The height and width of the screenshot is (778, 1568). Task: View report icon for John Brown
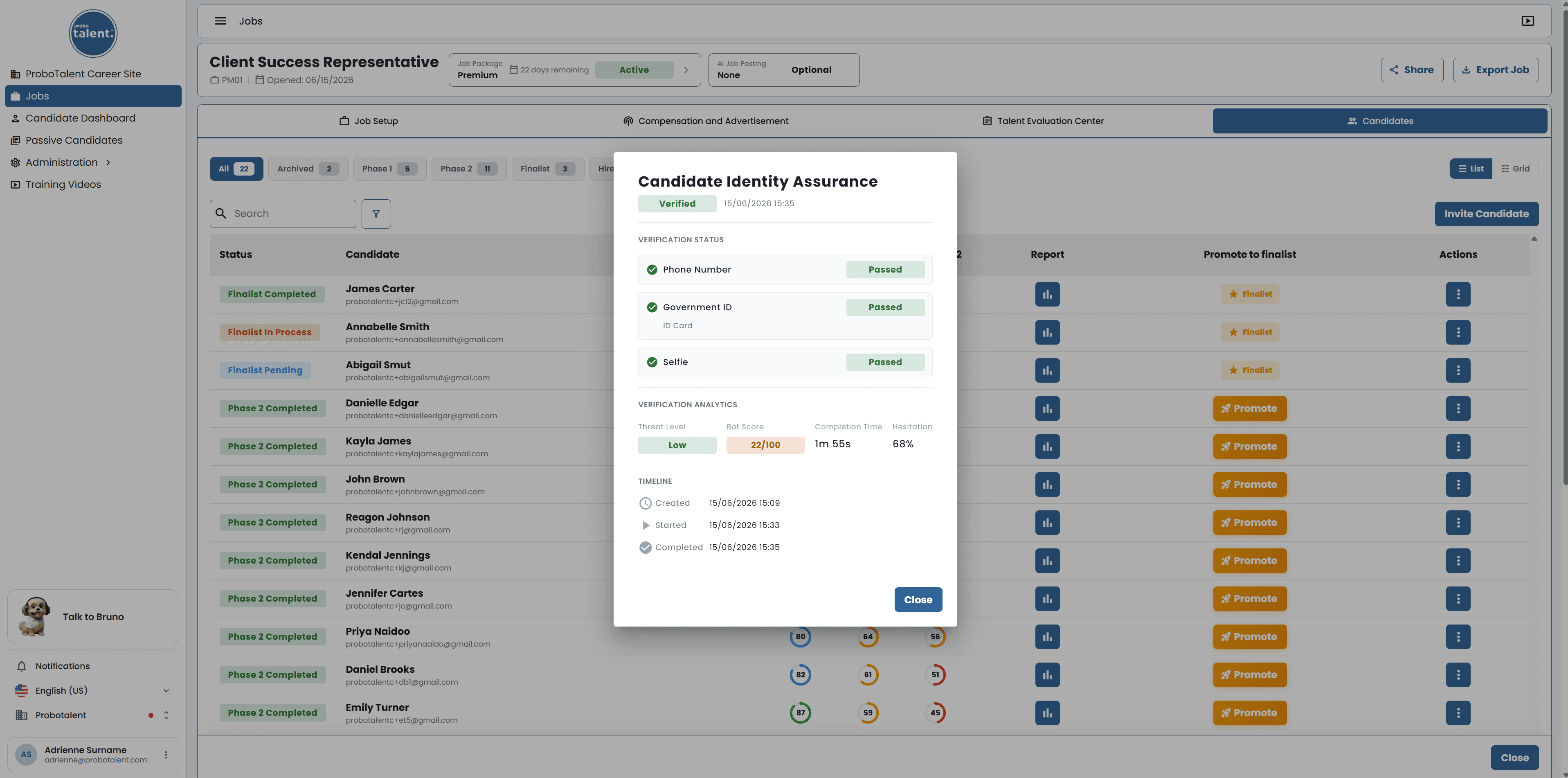pos(1047,485)
